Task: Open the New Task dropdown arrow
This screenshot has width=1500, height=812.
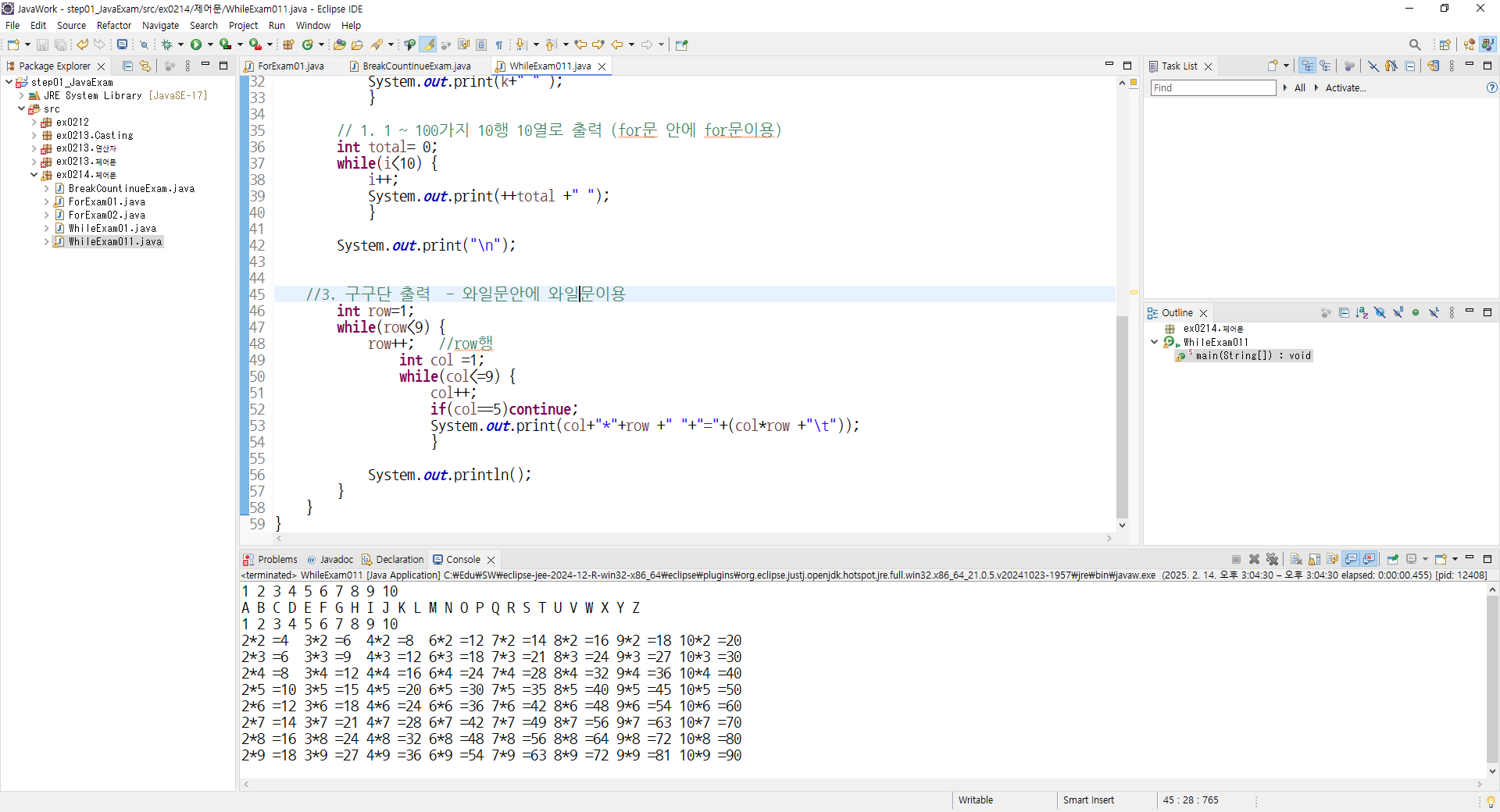Action: [1286, 66]
